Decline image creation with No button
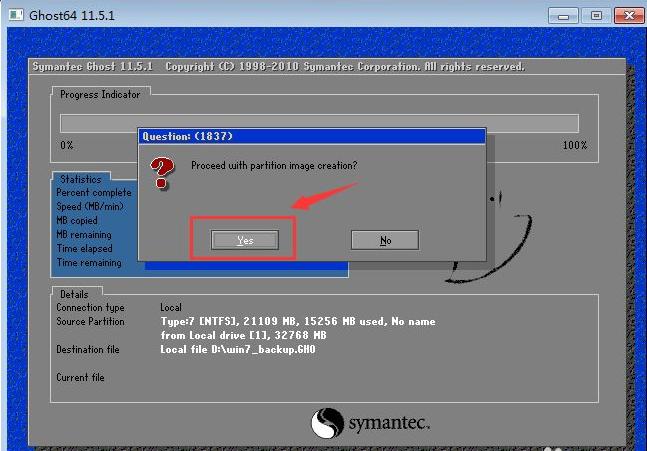 (x=385, y=240)
